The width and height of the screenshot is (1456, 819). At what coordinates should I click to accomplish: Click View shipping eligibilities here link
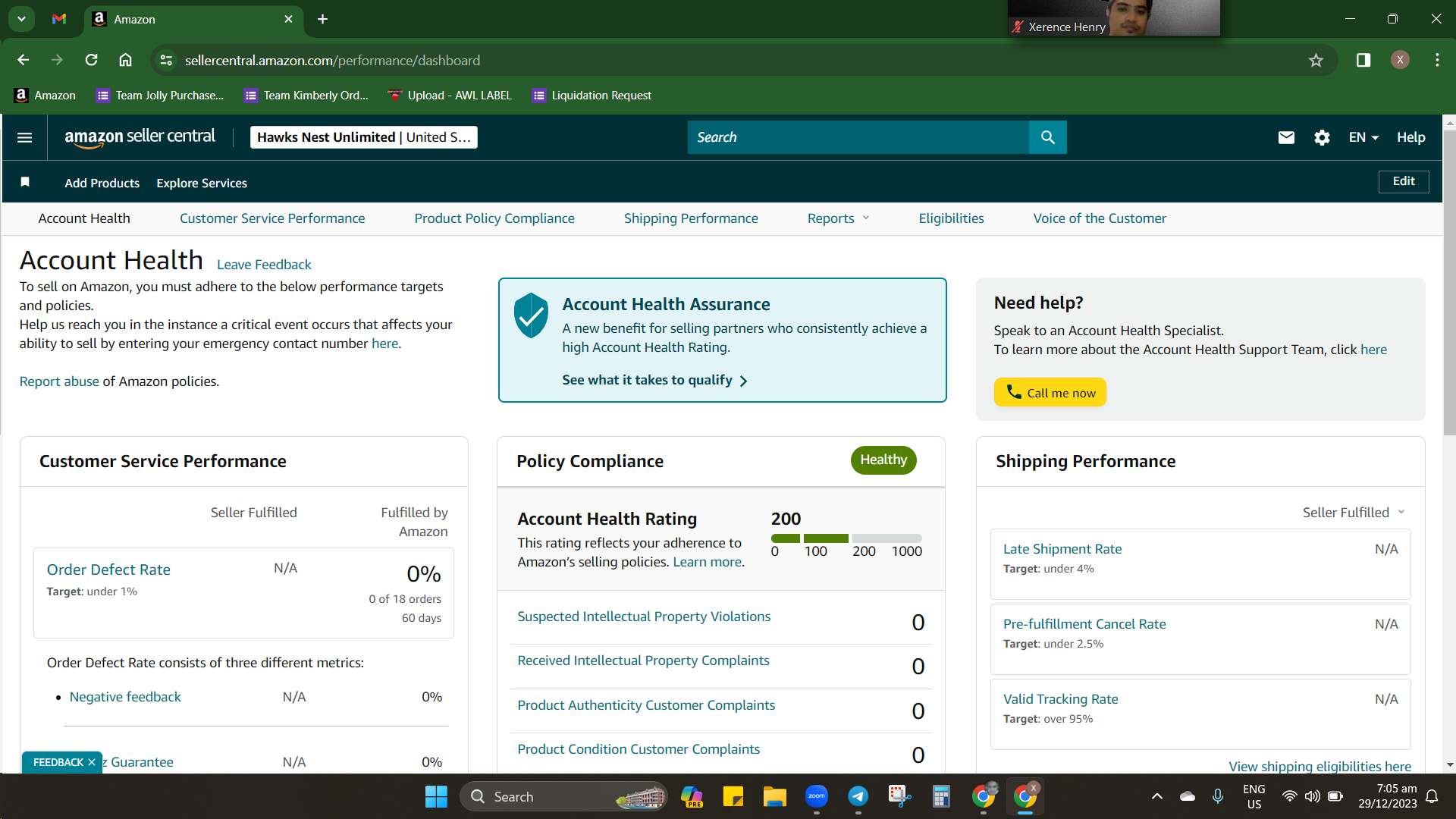[x=1320, y=766]
